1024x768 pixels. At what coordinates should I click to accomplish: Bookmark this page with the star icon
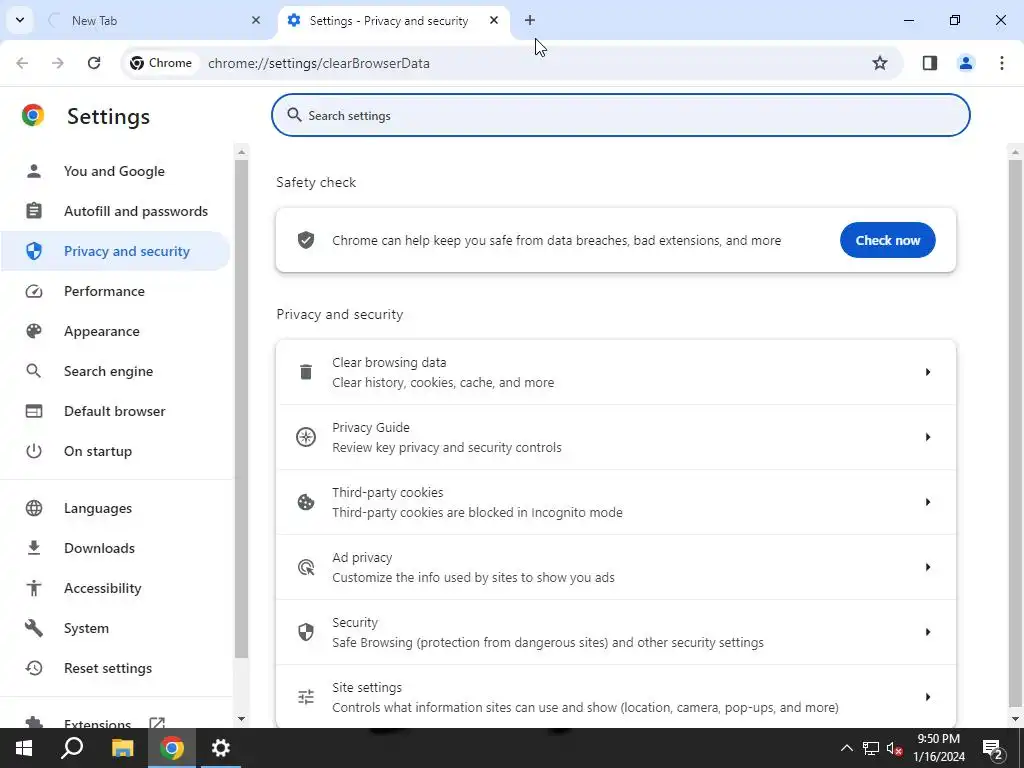point(880,63)
